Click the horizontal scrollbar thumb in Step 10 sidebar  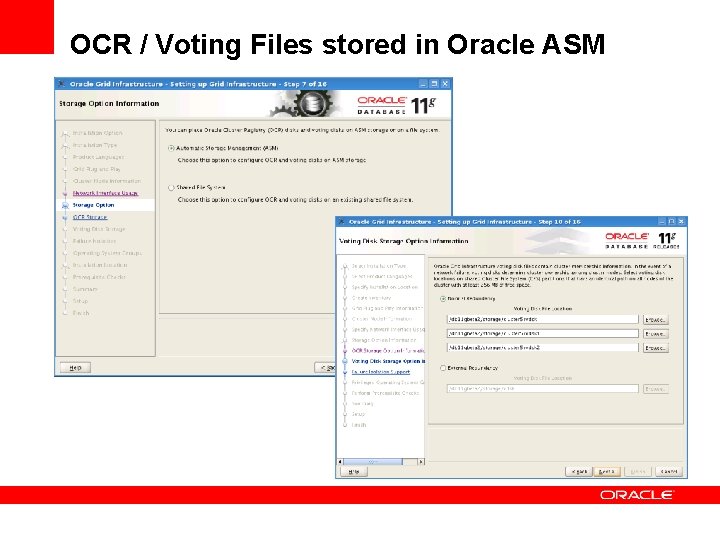pyautogui.click(x=373, y=461)
